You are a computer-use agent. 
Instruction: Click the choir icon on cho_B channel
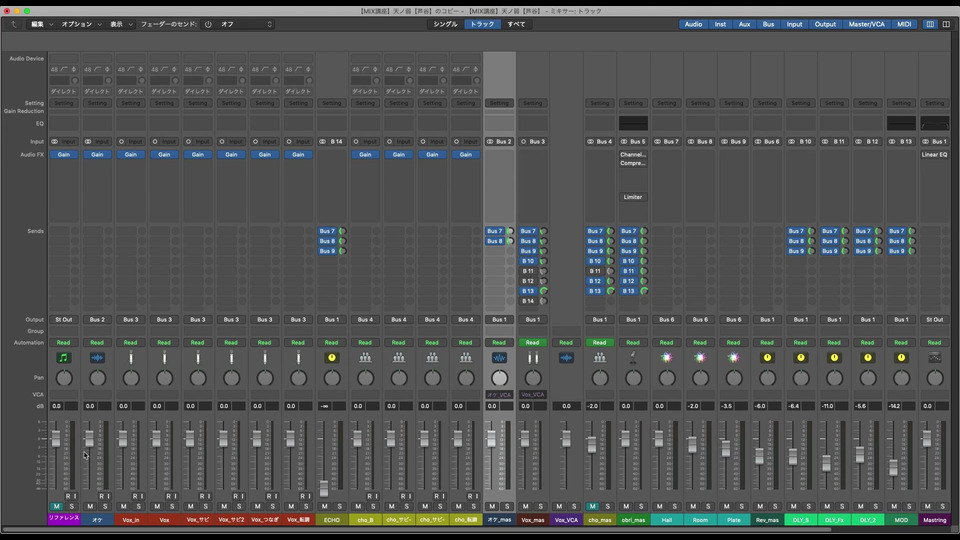click(x=365, y=357)
